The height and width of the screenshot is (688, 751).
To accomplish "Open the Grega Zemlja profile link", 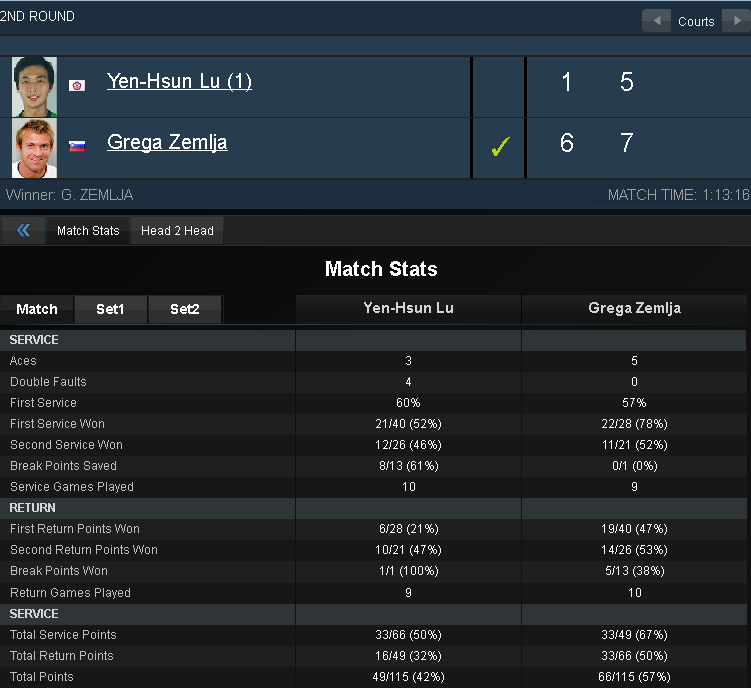I will [167, 142].
